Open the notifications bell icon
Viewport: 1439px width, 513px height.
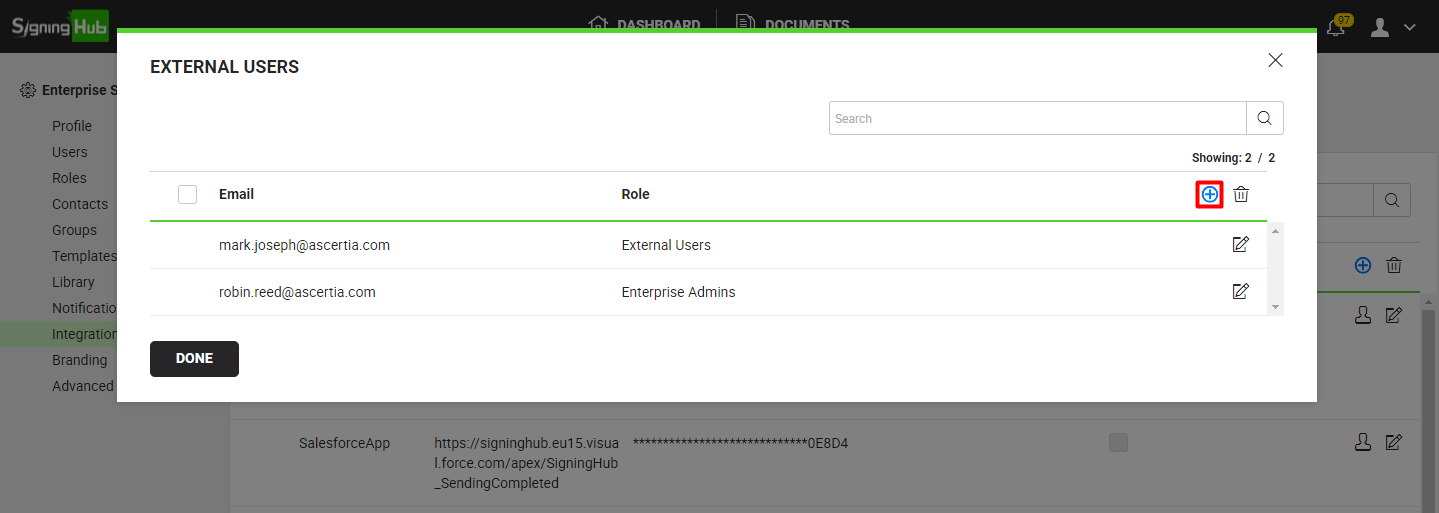1336,27
